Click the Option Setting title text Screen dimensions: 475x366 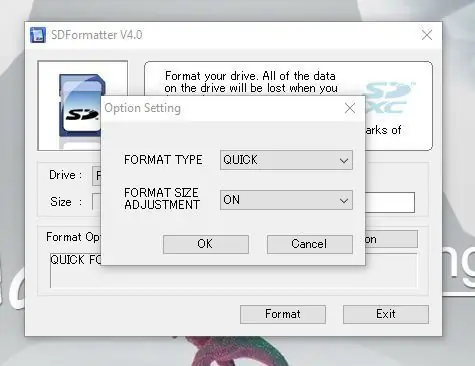[143, 108]
